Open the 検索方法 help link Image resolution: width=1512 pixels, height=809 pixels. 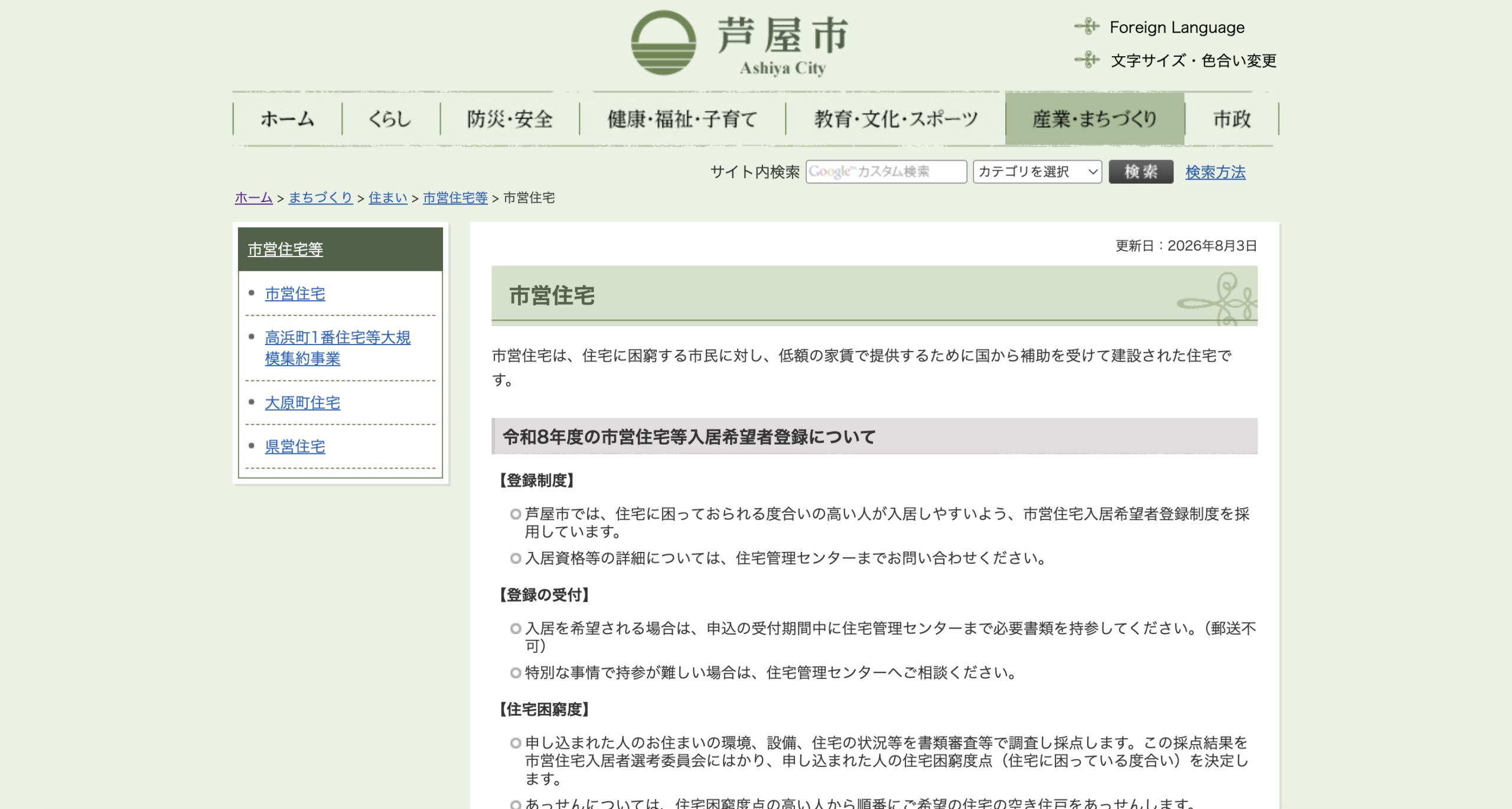1216,172
